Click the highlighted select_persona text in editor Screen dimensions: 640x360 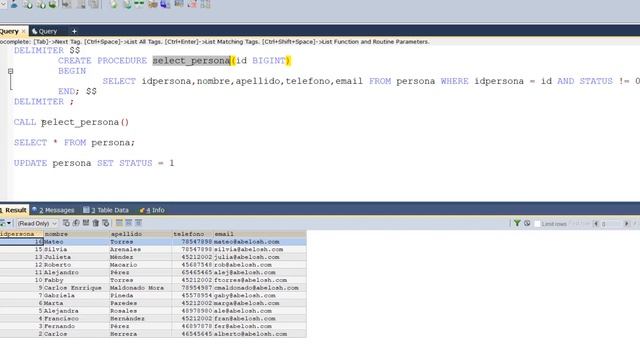pos(191,61)
